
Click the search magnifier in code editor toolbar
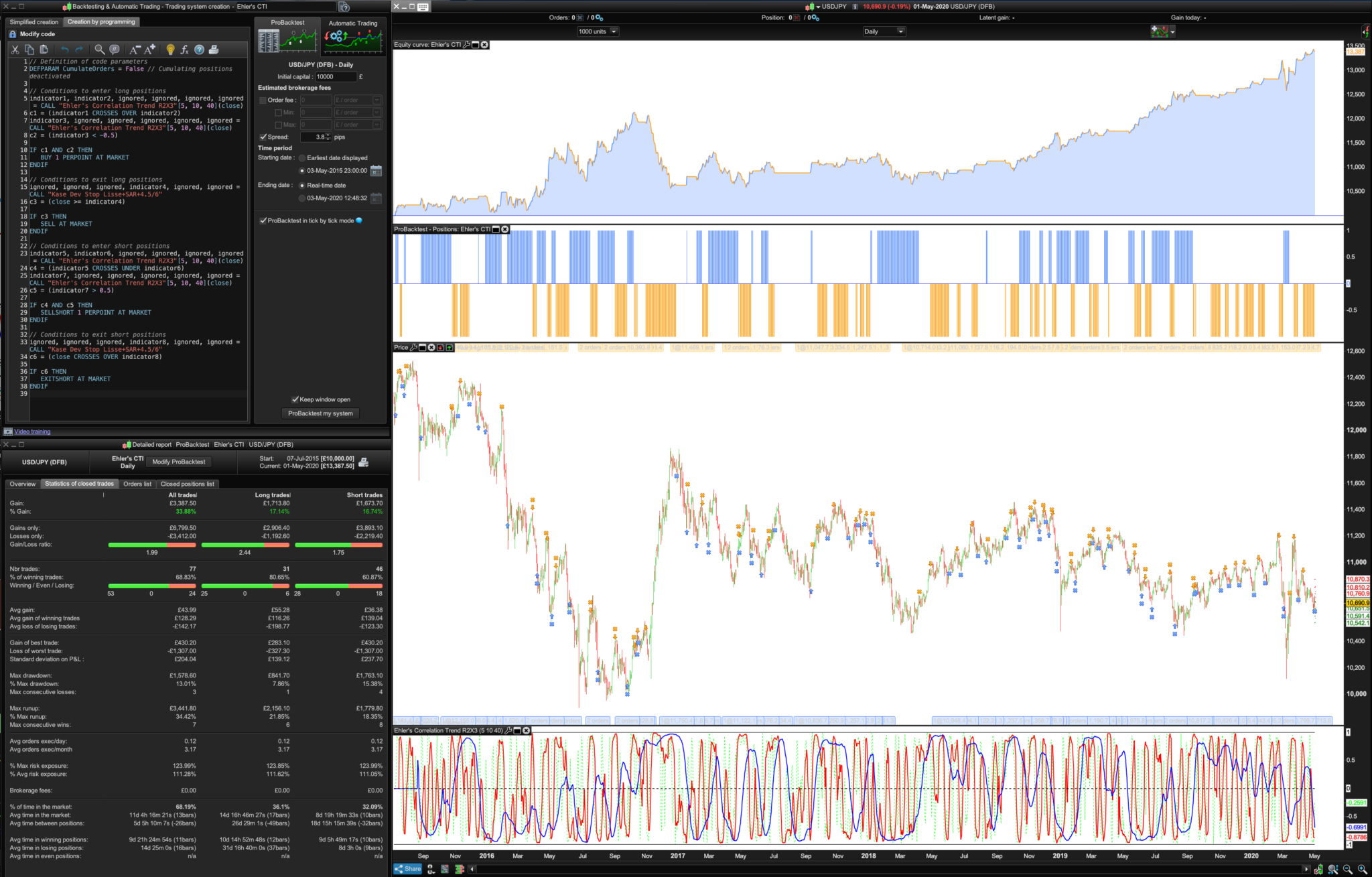(x=99, y=50)
